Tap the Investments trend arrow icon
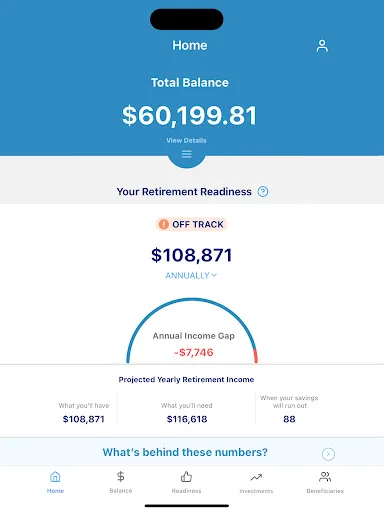 256,478
